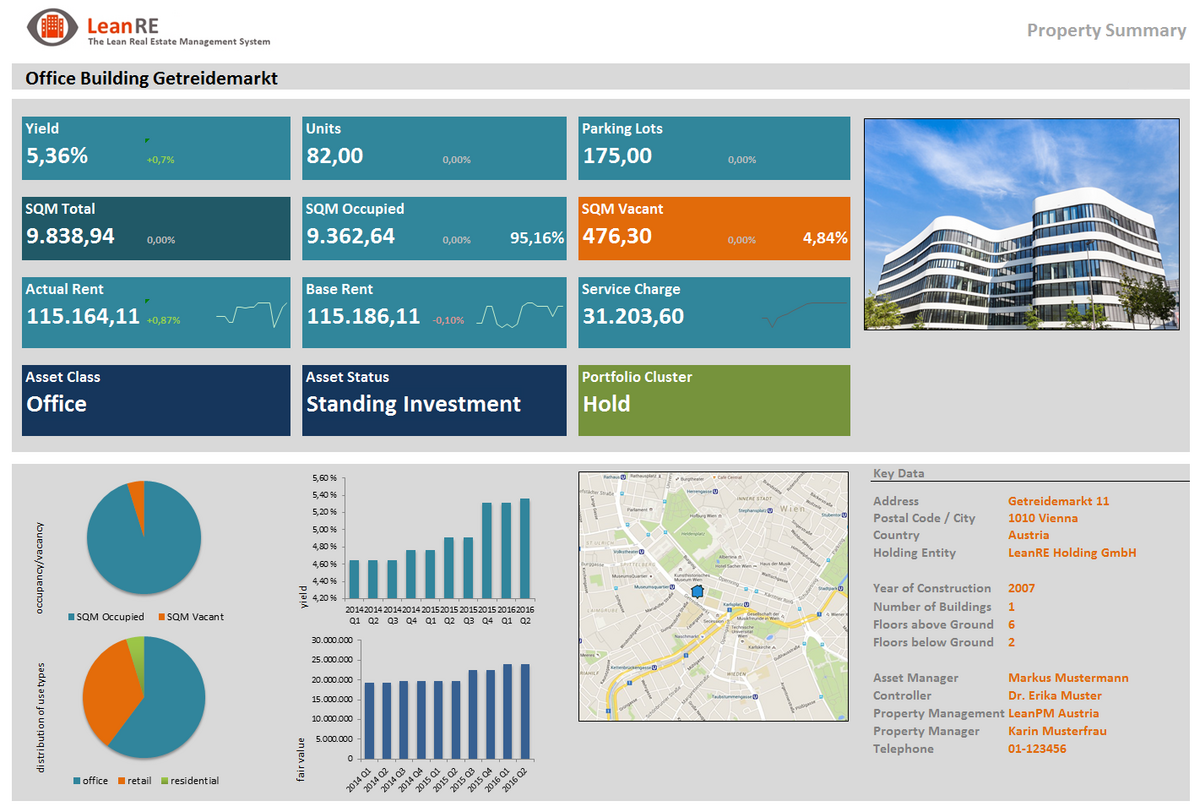Click the 2016 Q2 fair value bar
Viewport: 1200px width, 812px height.
[525, 711]
